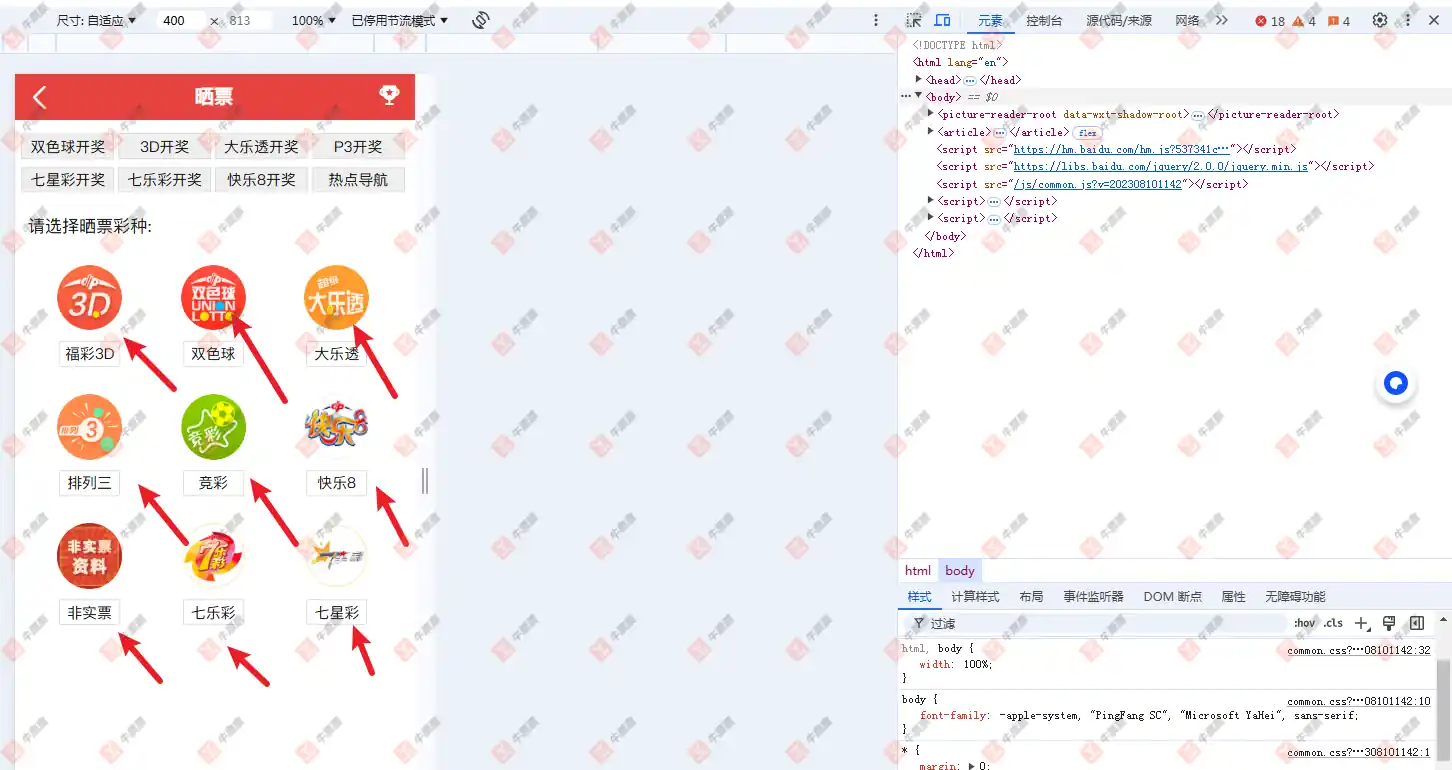Switch to the 控制台 tab
The image size is (1452, 770).
tap(1044, 20)
